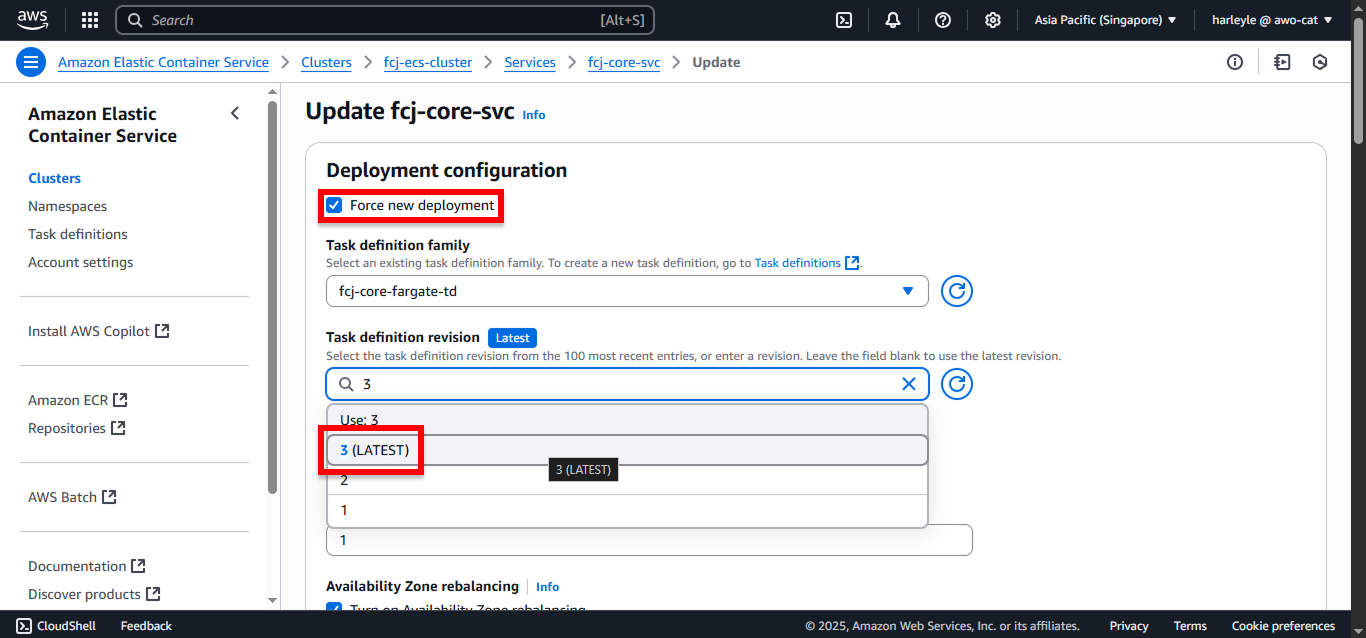Open the AWS home logo
The image size is (1366, 638).
coord(32,20)
